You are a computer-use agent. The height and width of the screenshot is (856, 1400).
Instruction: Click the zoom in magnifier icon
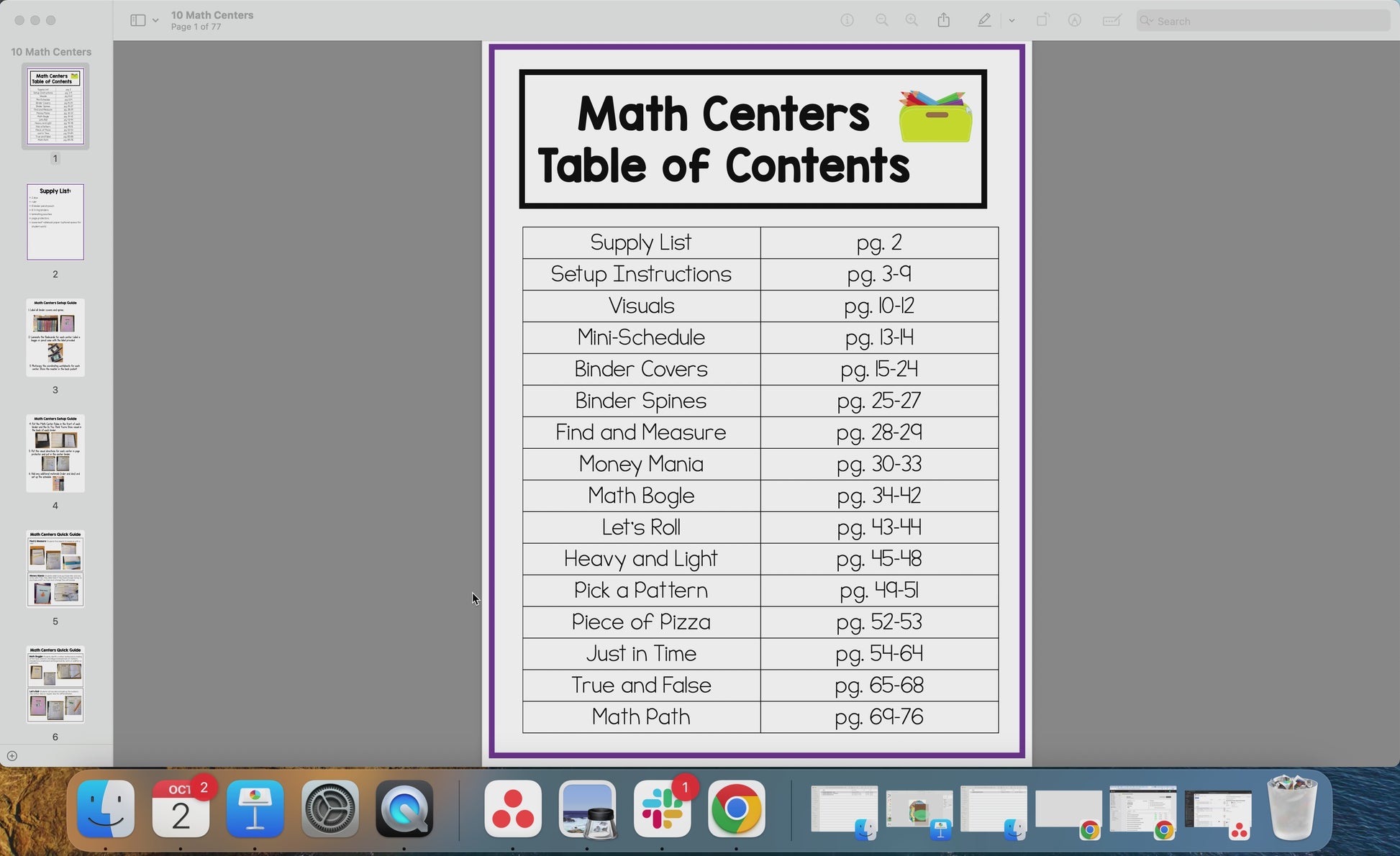(912, 21)
